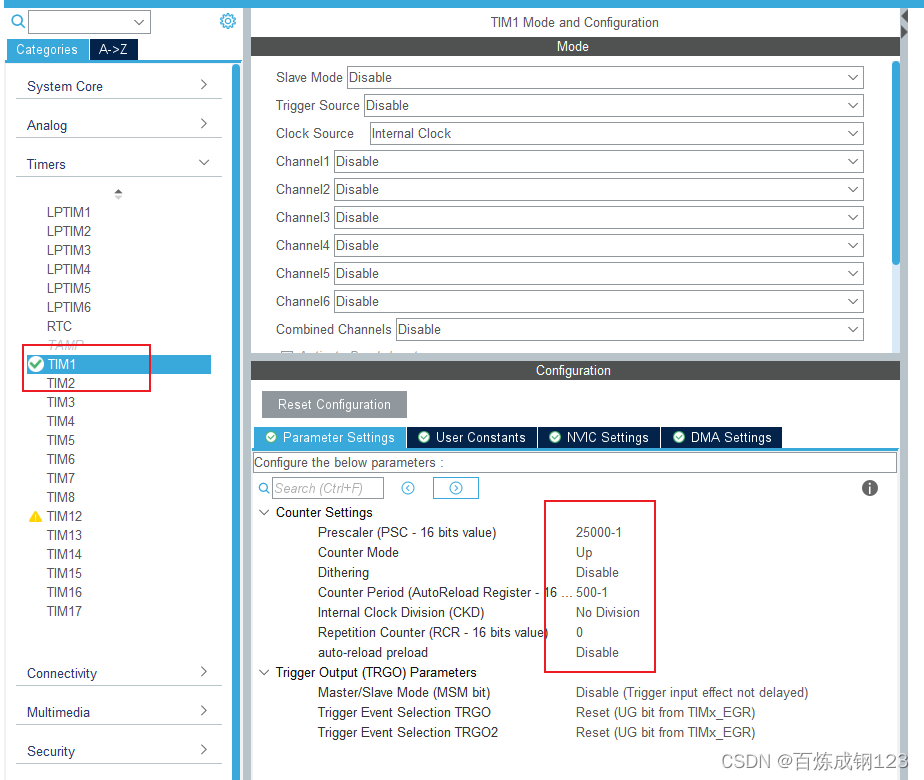This screenshot has width=924, height=780.
Task: Select TIM12 in the Timers list
Action: (x=67, y=516)
